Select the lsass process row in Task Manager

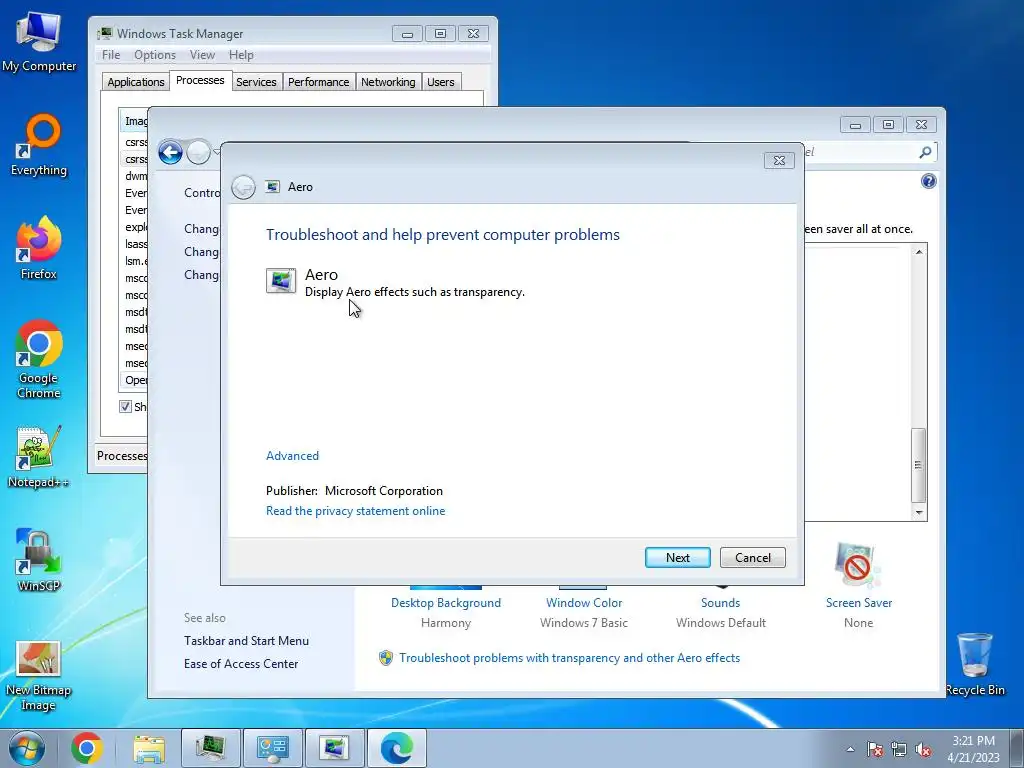click(x=136, y=244)
